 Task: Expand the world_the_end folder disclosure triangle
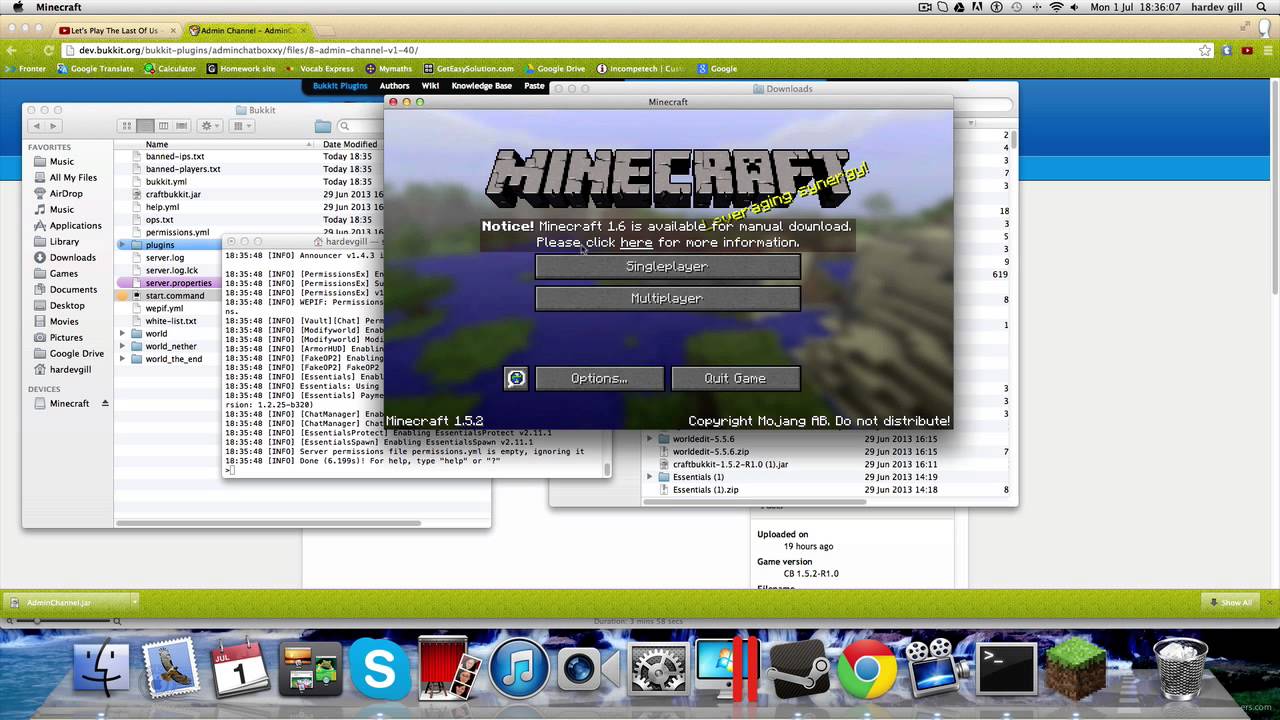click(x=123, y=359)
